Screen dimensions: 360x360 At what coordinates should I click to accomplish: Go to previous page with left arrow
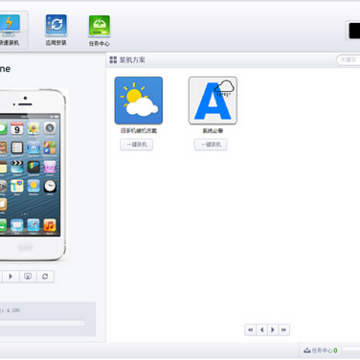click(262, 330)
